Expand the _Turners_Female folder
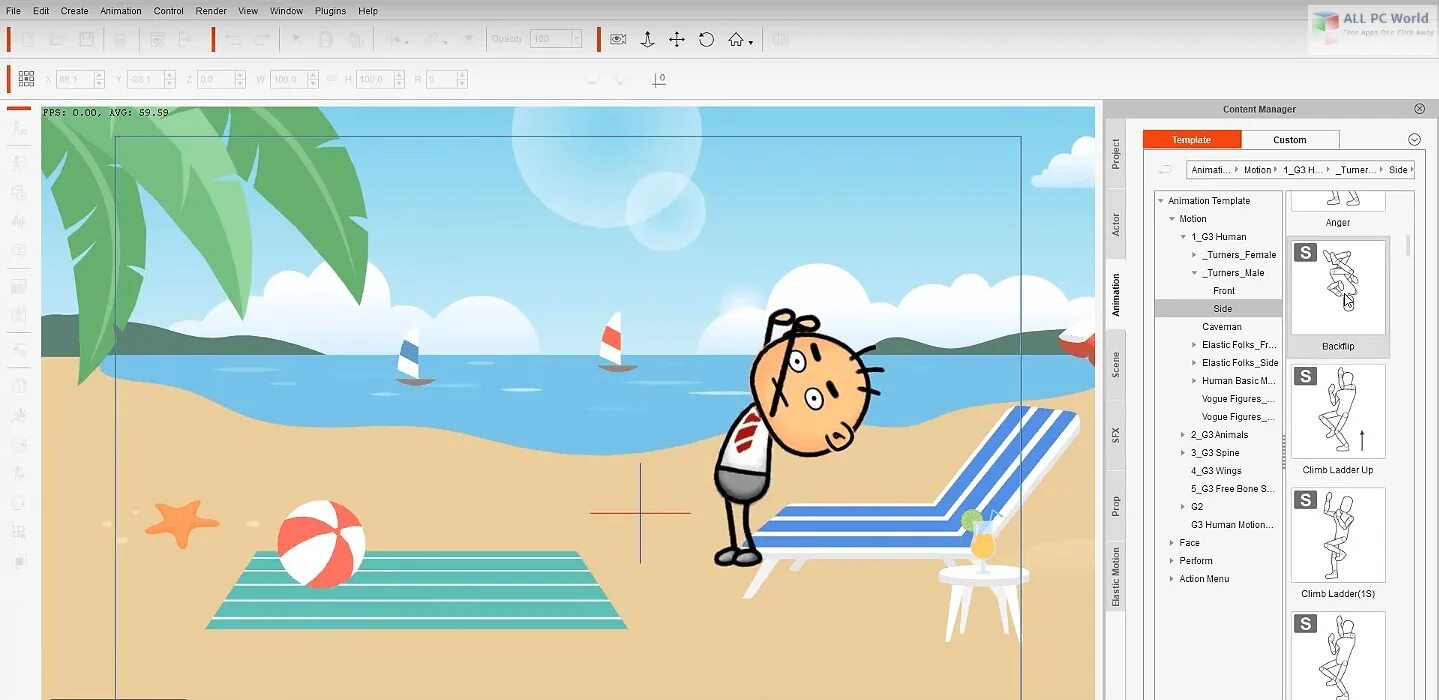1439x700 pixels. (1194, 255)
